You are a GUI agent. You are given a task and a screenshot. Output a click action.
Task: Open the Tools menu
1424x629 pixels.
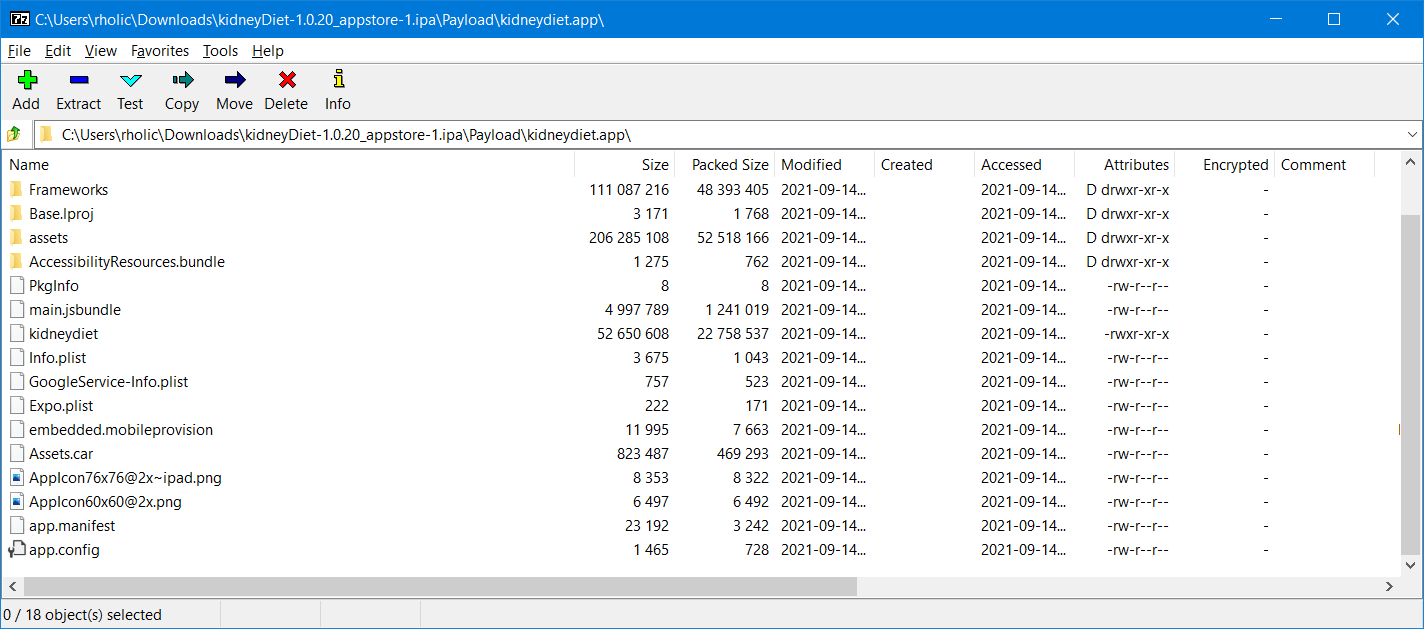(220, 51)
